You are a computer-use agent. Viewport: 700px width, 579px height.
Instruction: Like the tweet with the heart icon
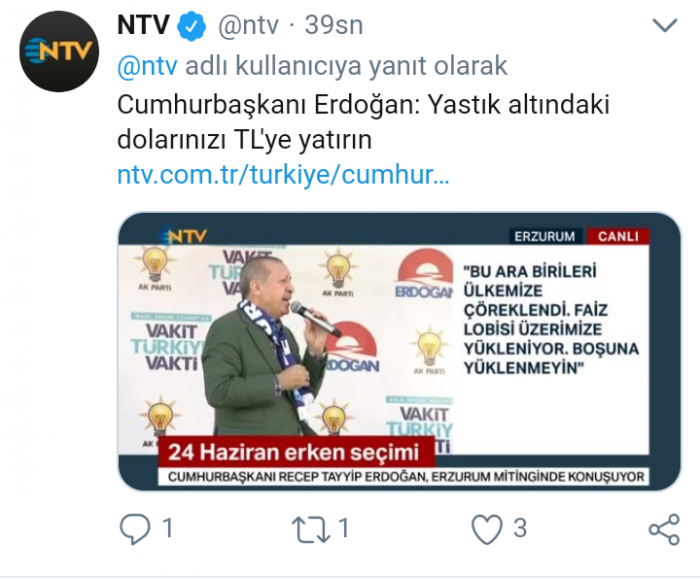(x=487, y=529)
